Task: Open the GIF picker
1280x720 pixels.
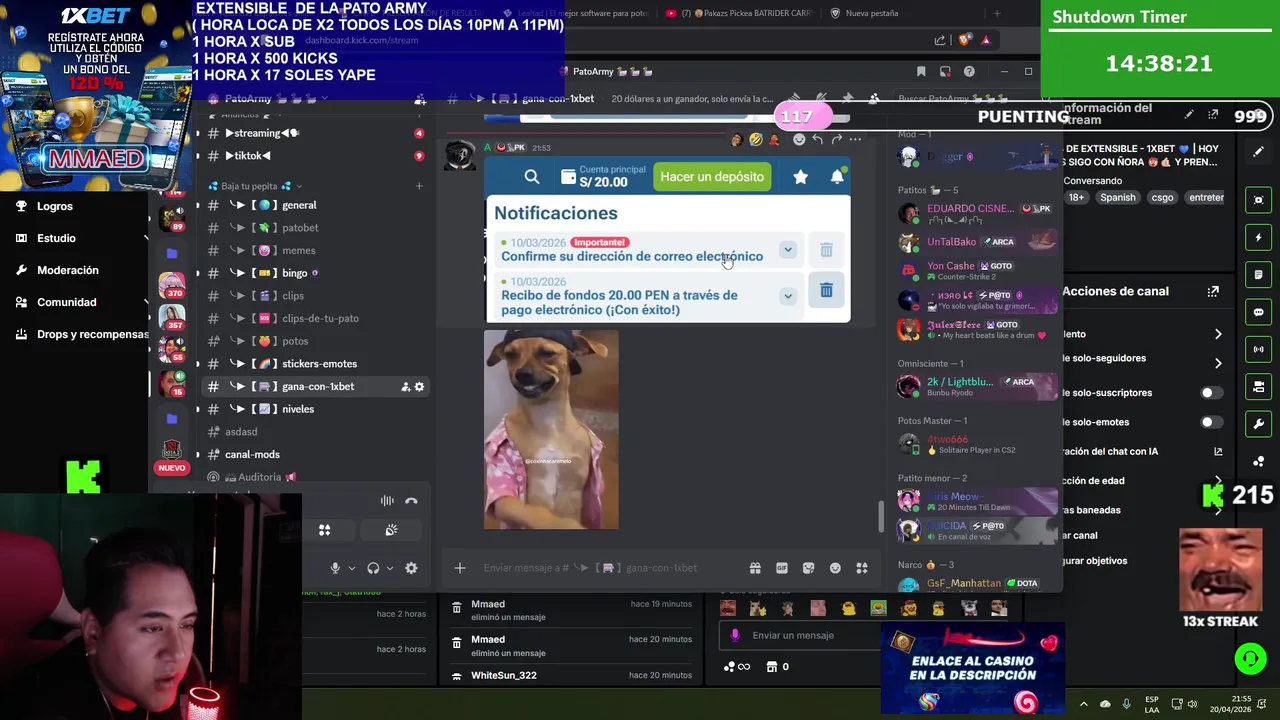Action: [x=782, y=568]
